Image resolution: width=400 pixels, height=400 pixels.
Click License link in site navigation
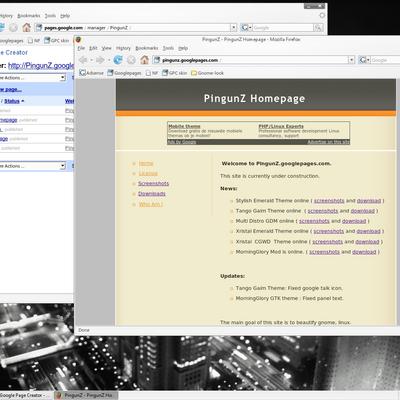click(x=148, y=174)
